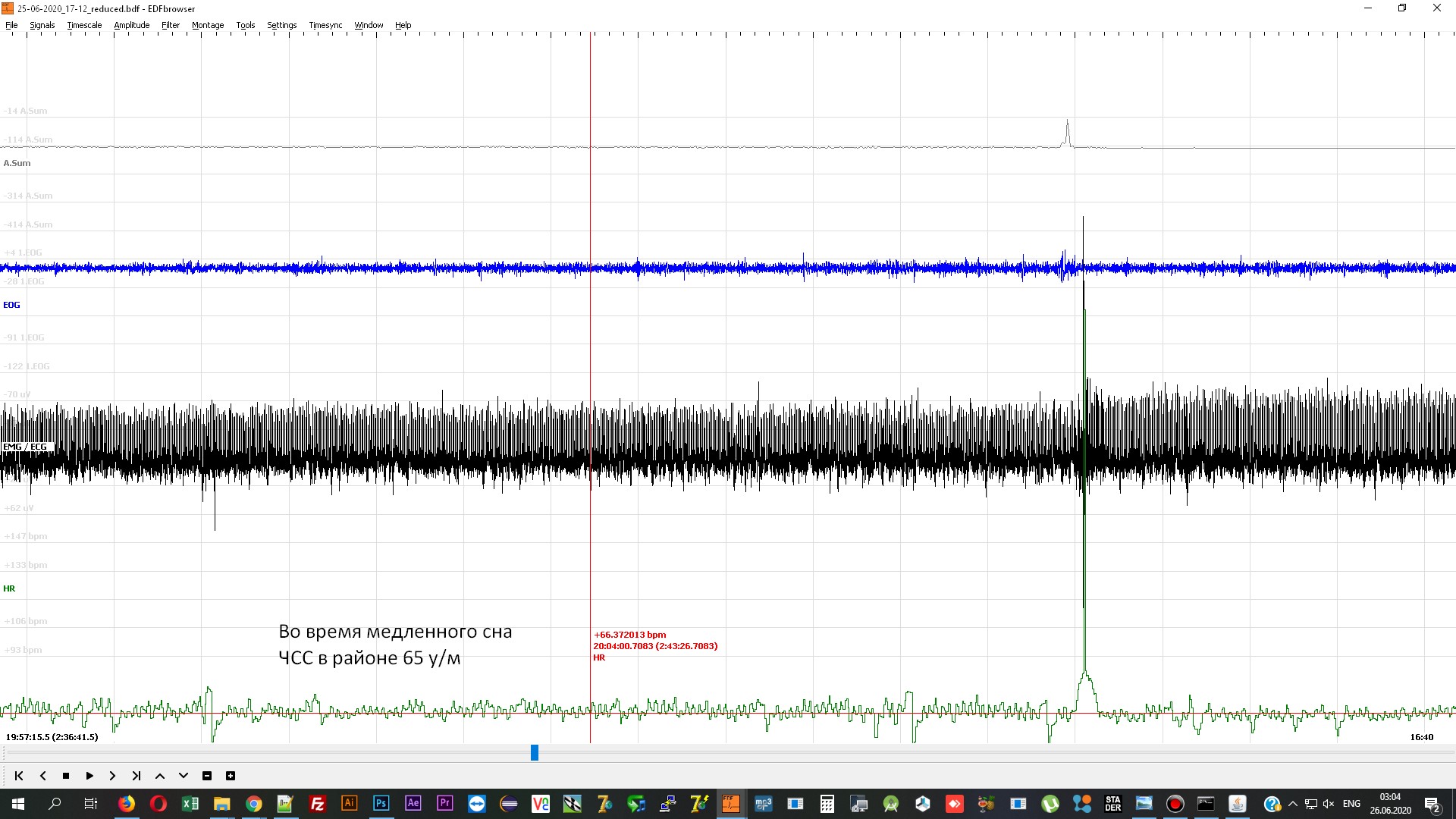Open File Explorer from the taskbar
1456x819 pixels.
click(222, 804)
